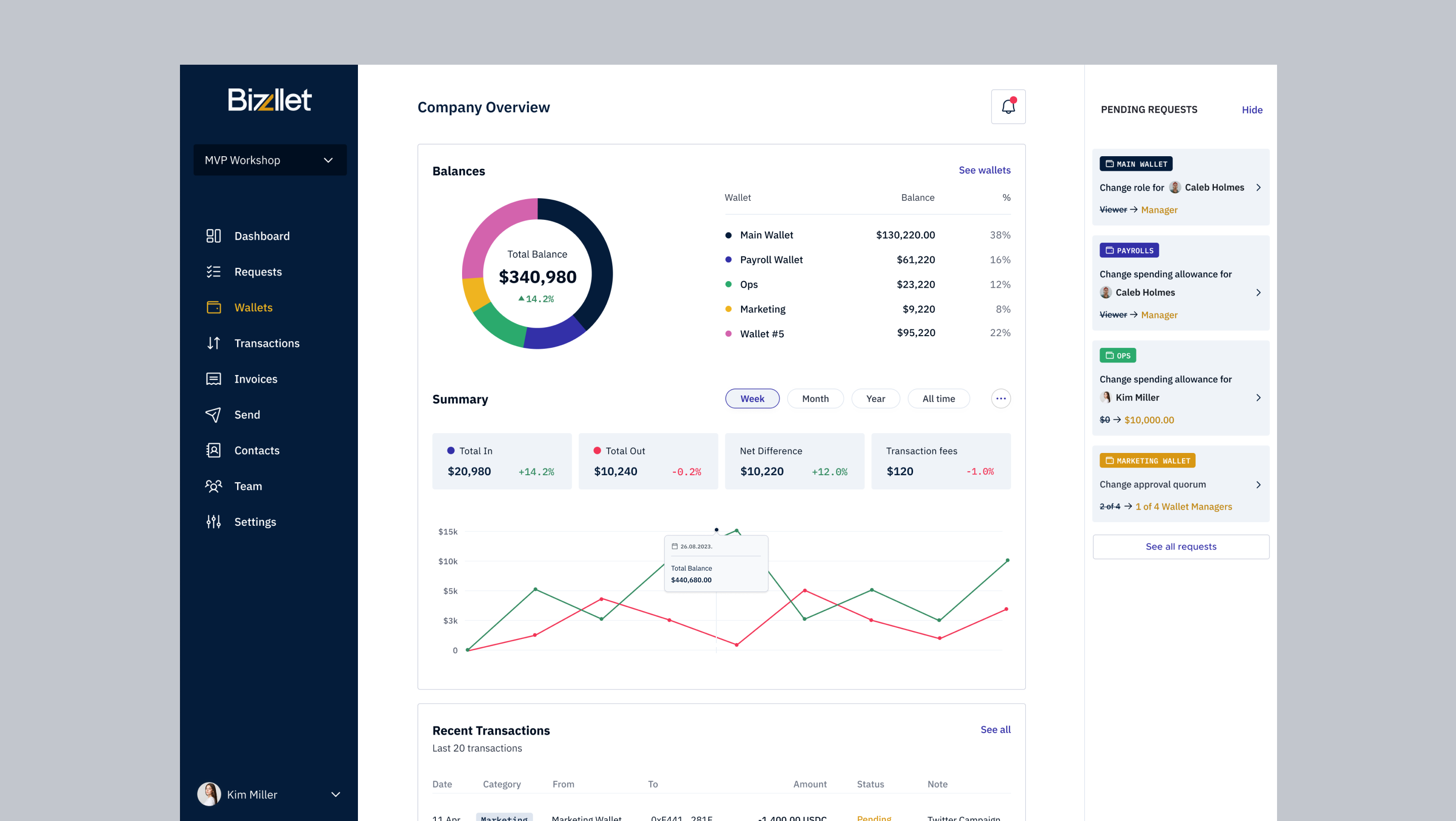Open notifications bell
Viewport: 1456px width, 821px height.
coord(1008,106)
